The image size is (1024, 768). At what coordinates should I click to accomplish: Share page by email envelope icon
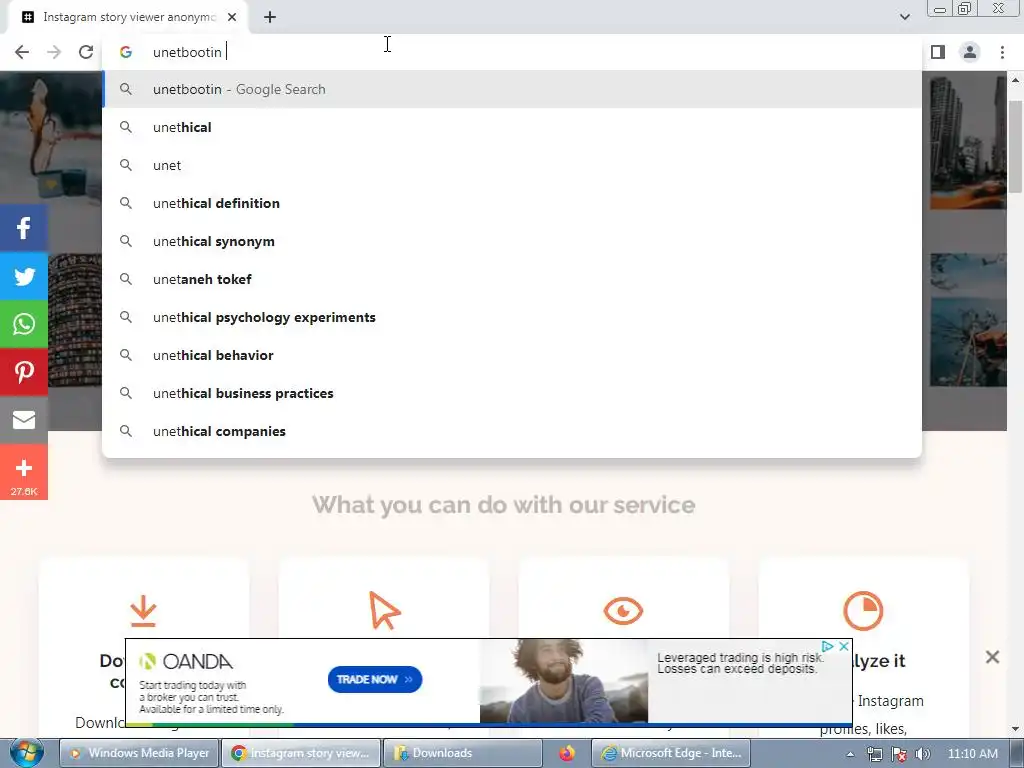(x=24, y=420)
